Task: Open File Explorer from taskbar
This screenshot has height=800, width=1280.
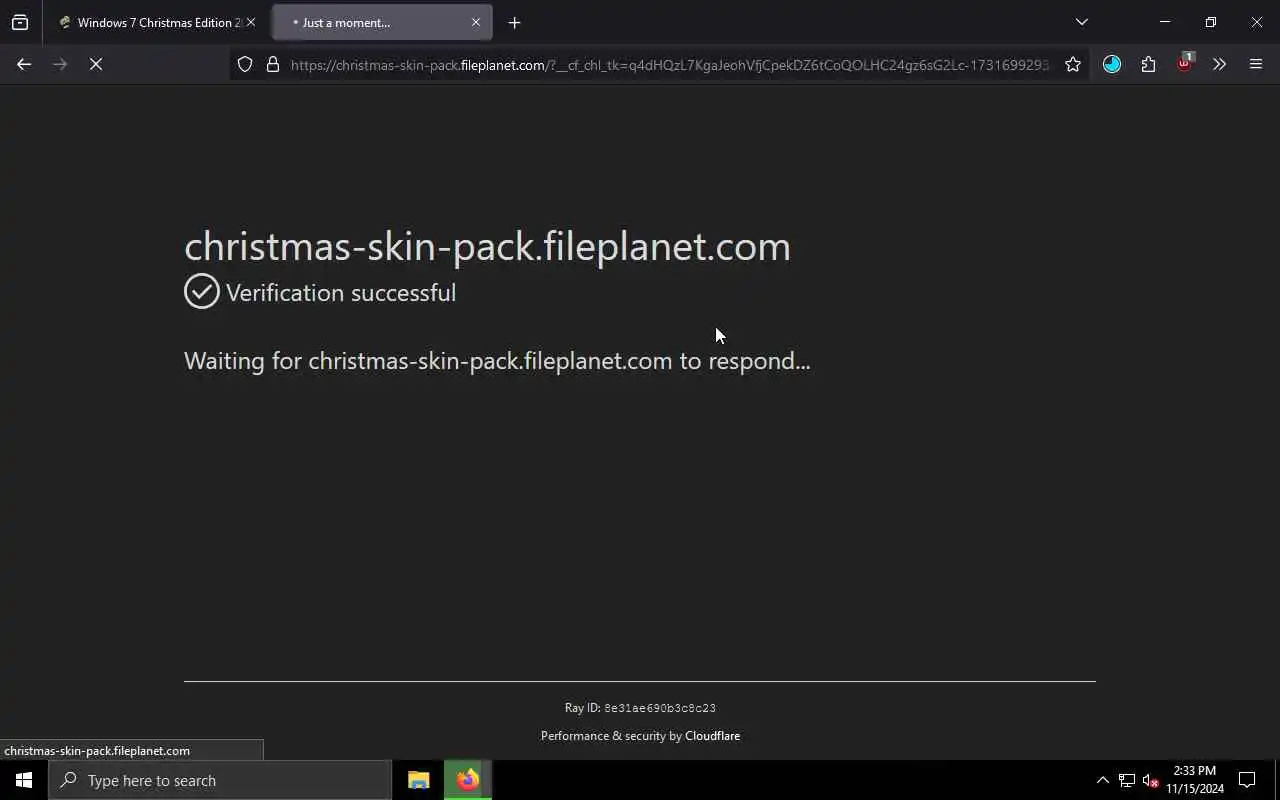Action: pos(419,780)
